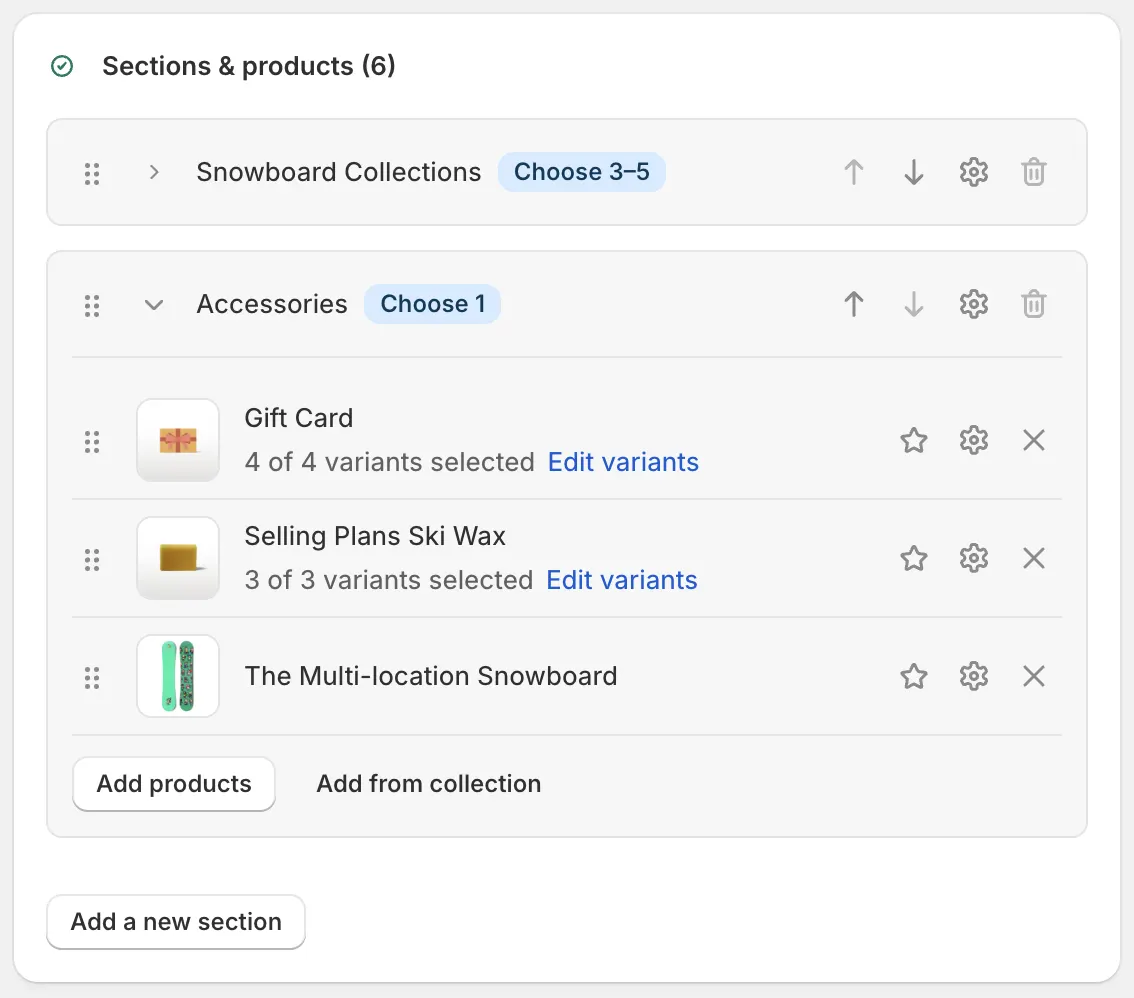Click the Sections & products (6) heading
This screenshot has height=998, width=1134.
click(249, 67)
